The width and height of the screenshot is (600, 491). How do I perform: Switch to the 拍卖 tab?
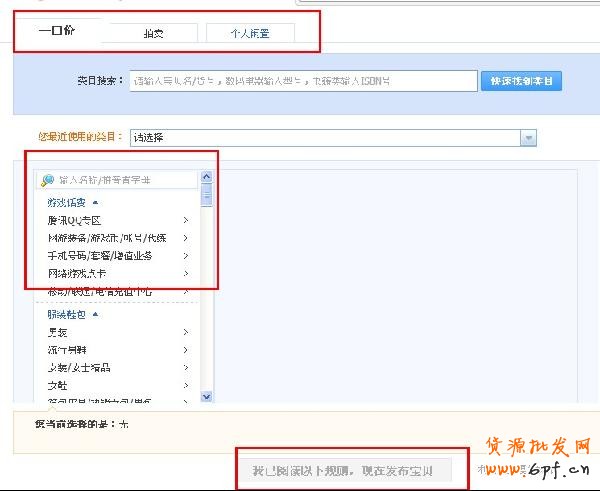(x=153, y=33)
